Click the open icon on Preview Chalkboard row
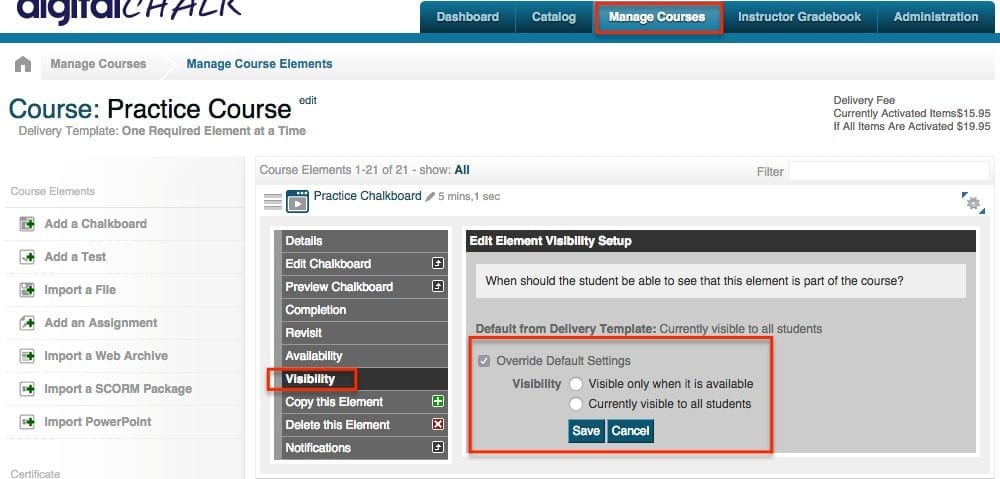Screen dimensions: 1000x479 click(x=438, y=287)
